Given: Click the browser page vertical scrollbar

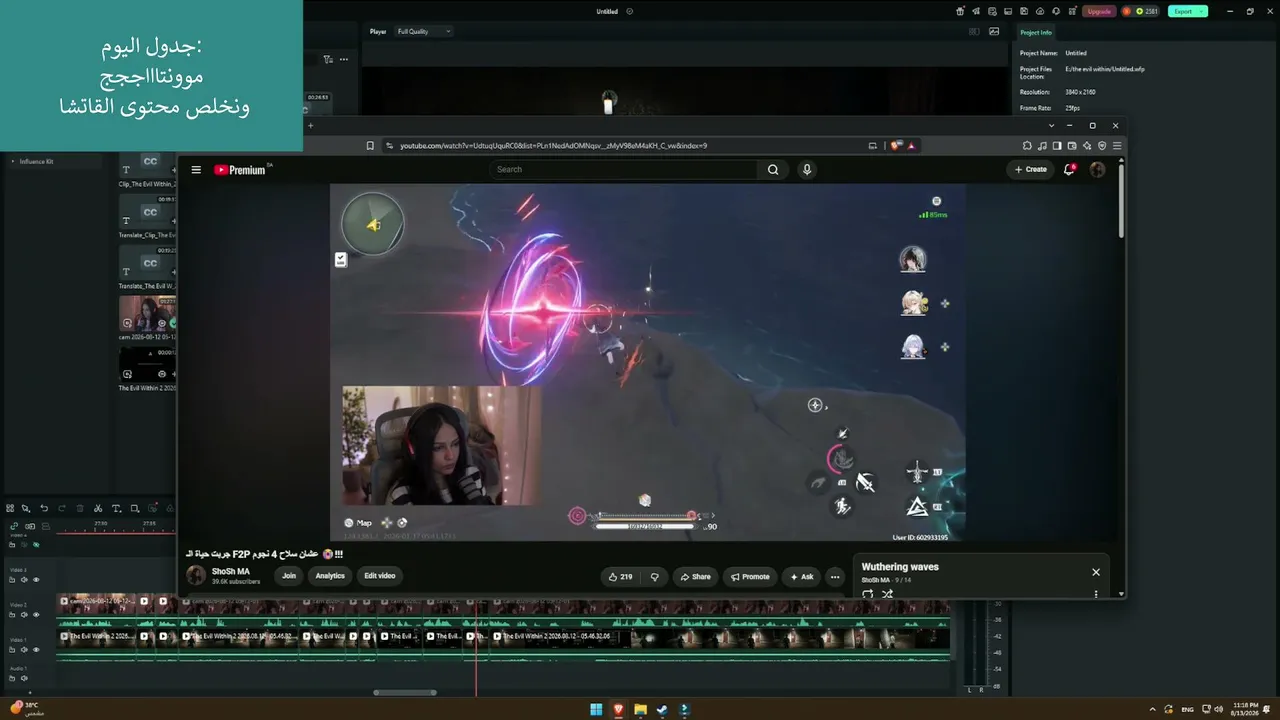Looking at the screenshot, I should click(1121, 200).
